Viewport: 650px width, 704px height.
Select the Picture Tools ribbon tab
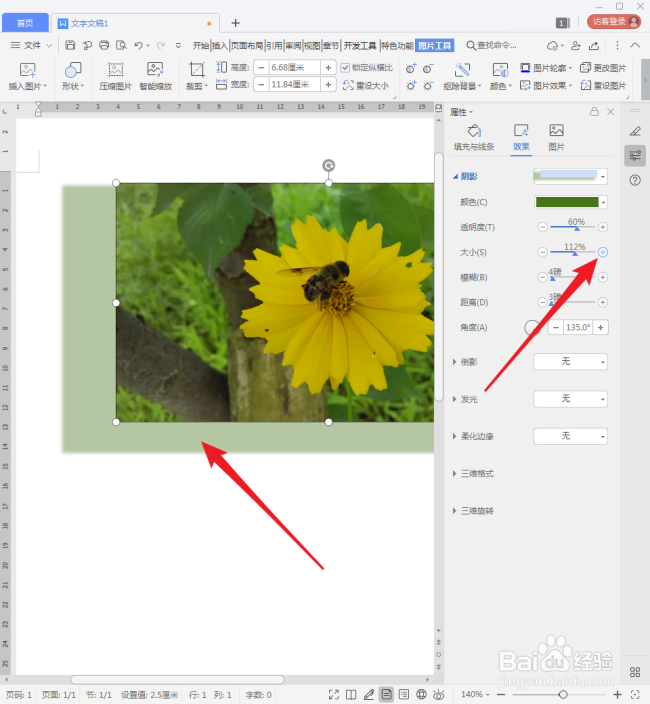[x=435, y=45]
